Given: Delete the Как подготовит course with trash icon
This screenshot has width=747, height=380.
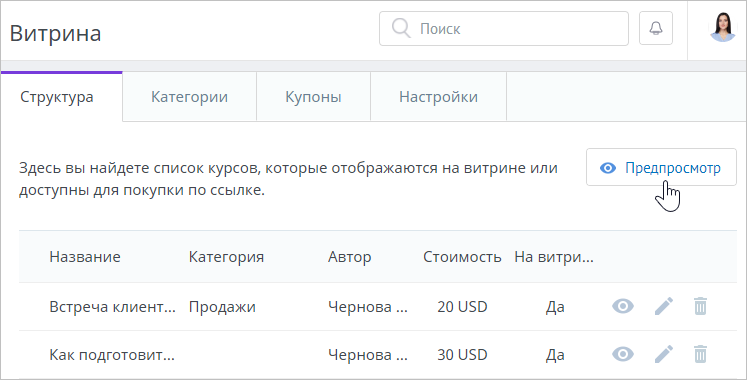Looking at the screenshot, I should [x=700, y=354].
